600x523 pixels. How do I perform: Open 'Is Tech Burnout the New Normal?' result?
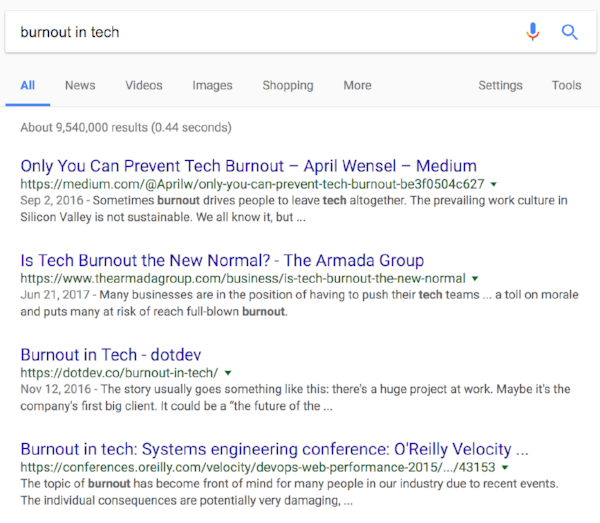point(222,261)
